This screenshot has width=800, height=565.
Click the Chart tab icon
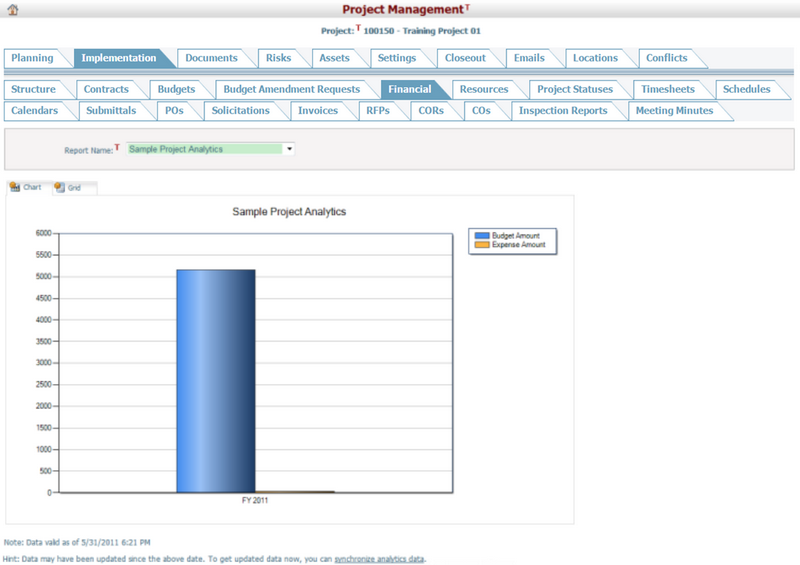14,187
